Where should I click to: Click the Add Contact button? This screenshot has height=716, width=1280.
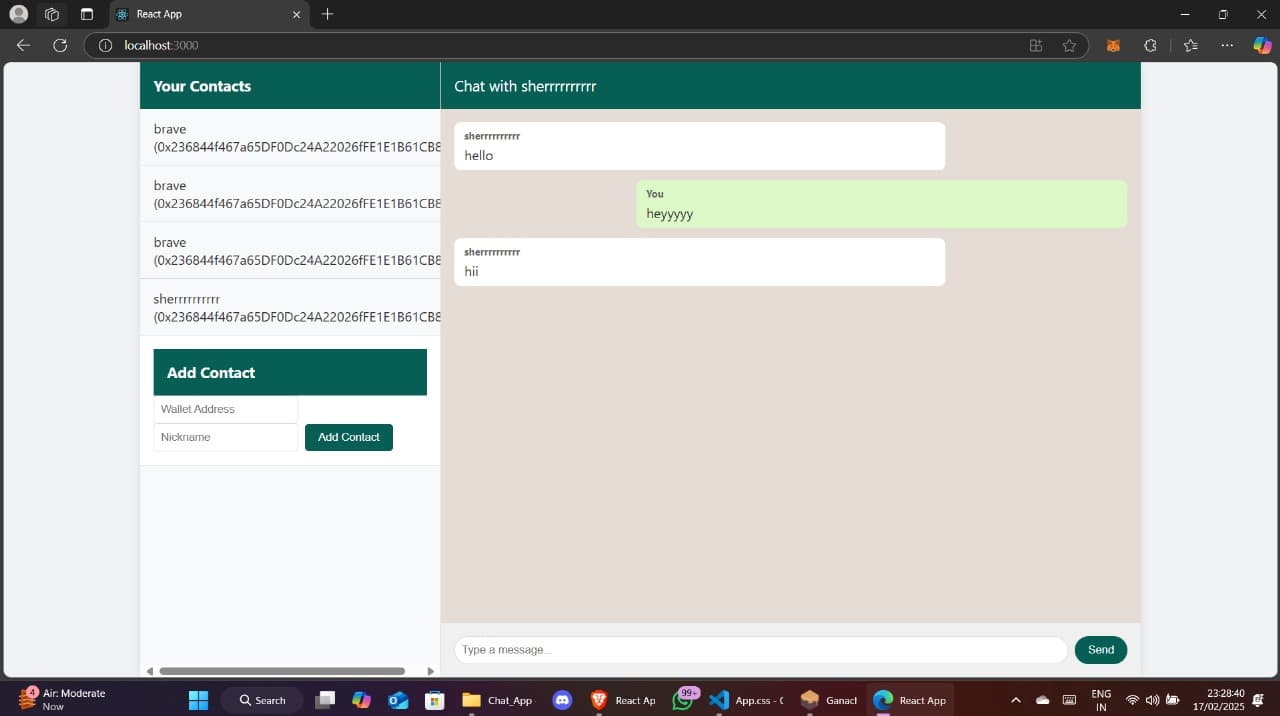(348, 437)
